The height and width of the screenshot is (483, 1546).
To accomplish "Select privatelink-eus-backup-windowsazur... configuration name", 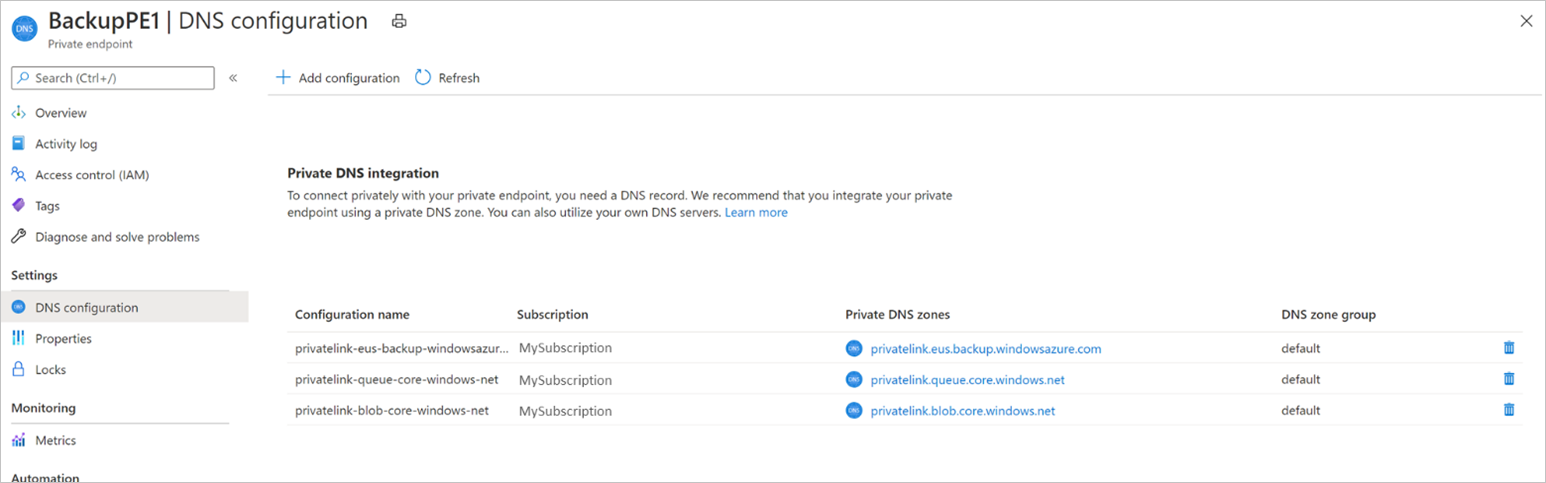I will pyautogui.click(x=402, y=349).
